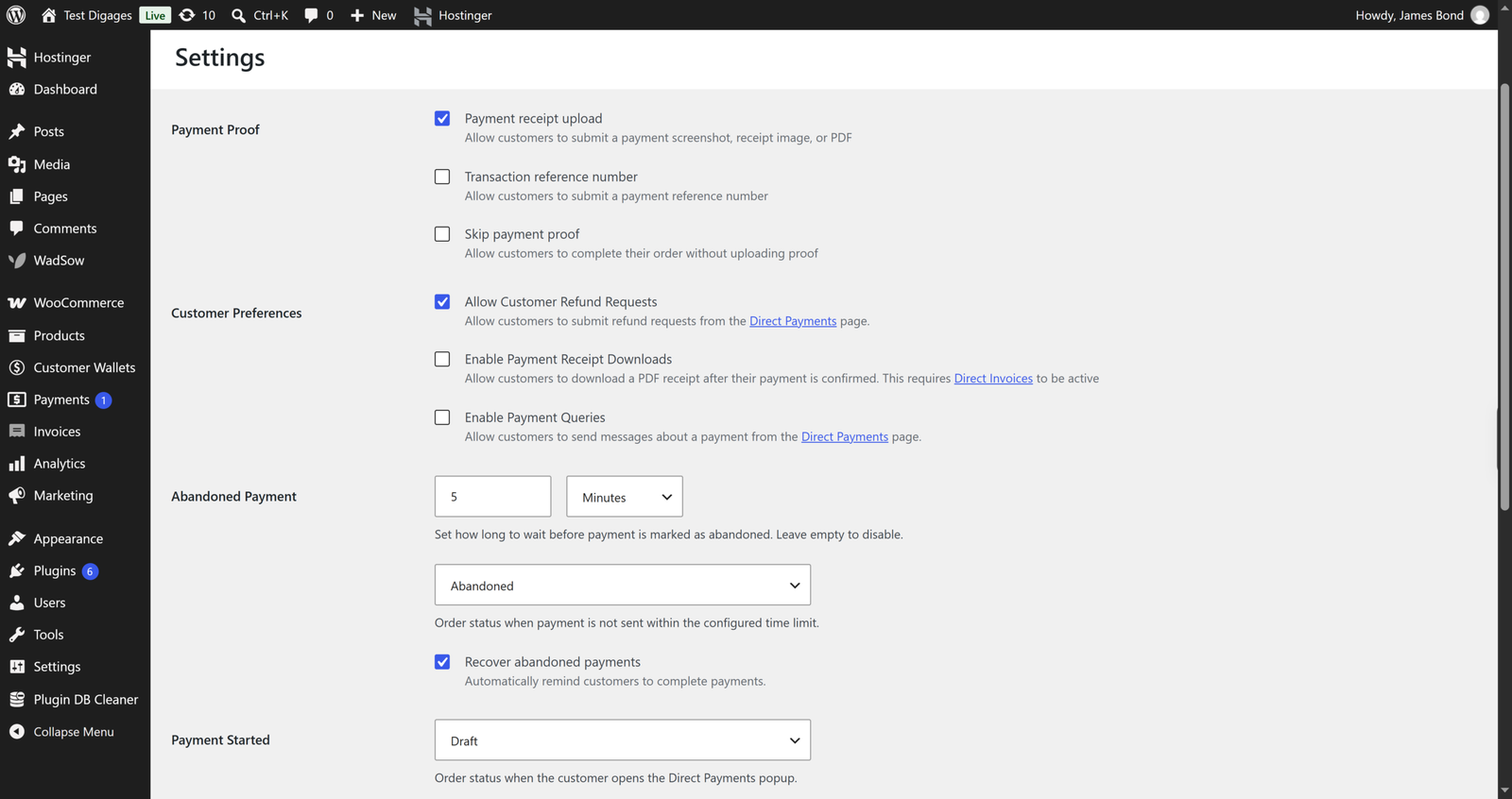Click the Test Digages site name
Screen dimensions: 1512x799
(x=97, y=15)
